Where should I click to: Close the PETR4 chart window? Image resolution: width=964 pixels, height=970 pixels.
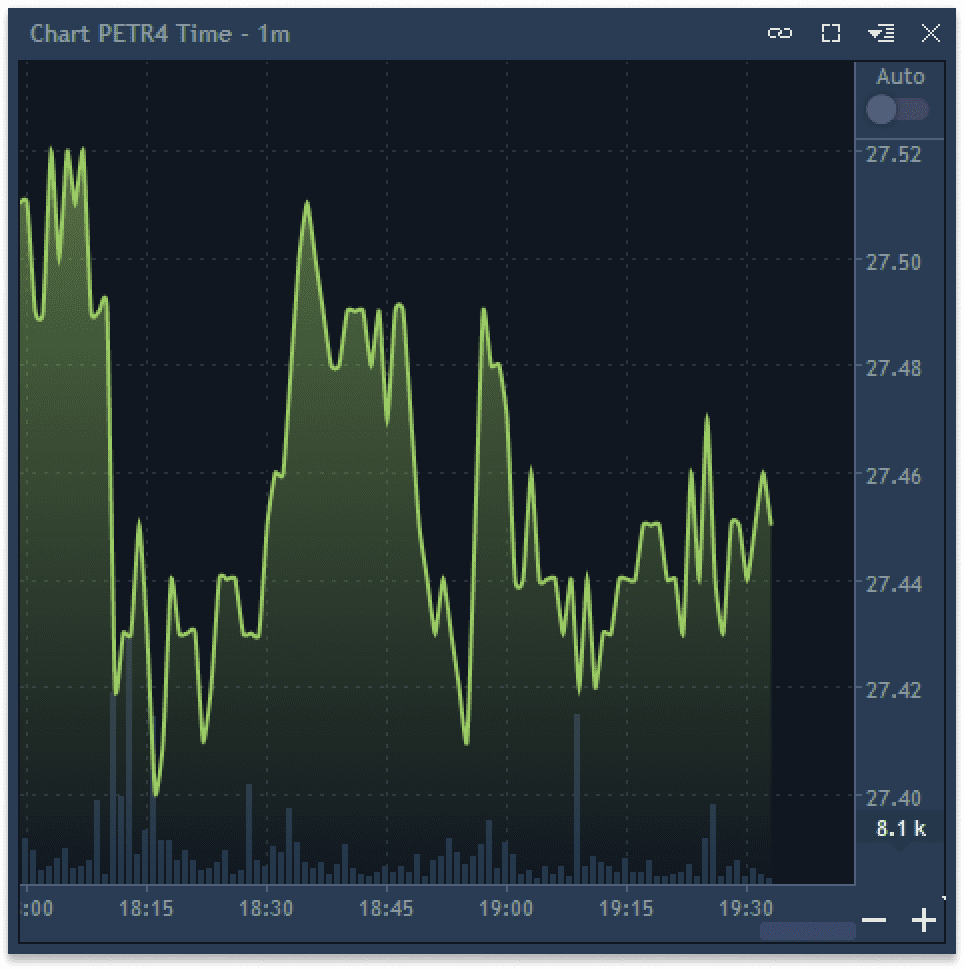point(929,33)
